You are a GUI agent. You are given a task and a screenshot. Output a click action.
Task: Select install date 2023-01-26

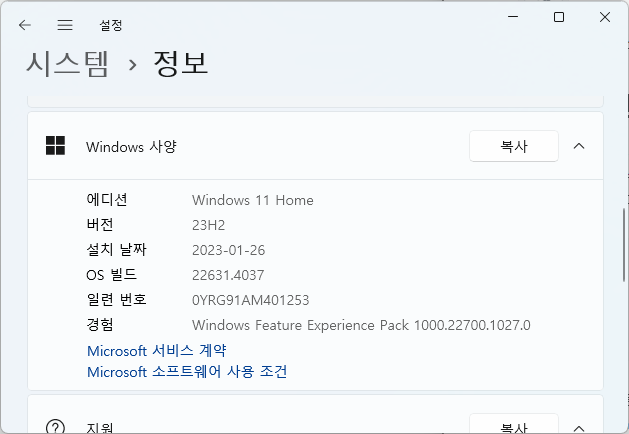coord(228,250)
